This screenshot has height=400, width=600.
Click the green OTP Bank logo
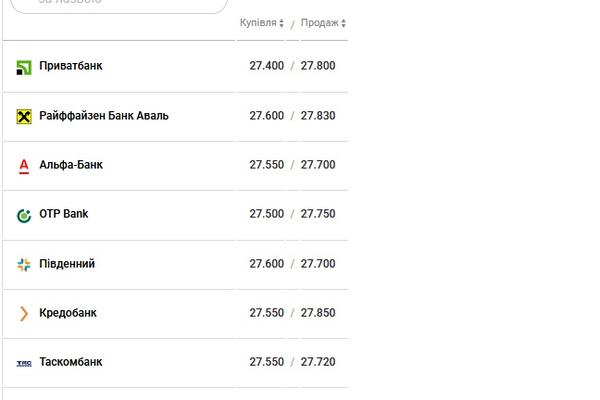tap(24, 216)
